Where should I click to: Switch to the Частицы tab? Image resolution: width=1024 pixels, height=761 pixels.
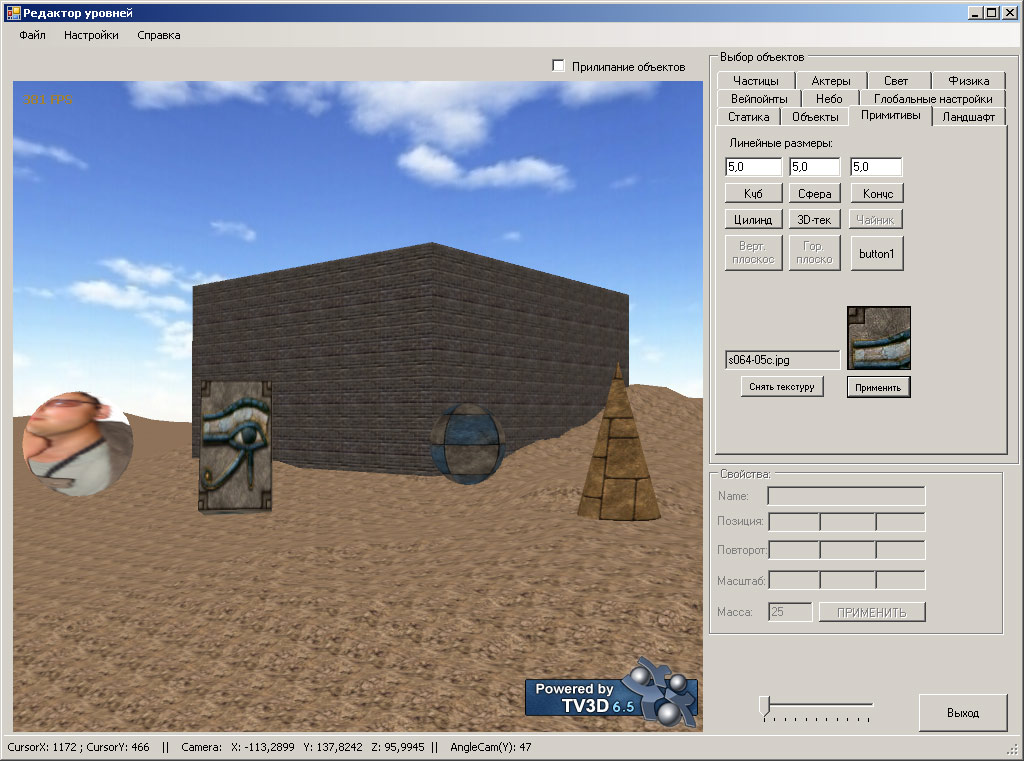(x=756, y=80)
